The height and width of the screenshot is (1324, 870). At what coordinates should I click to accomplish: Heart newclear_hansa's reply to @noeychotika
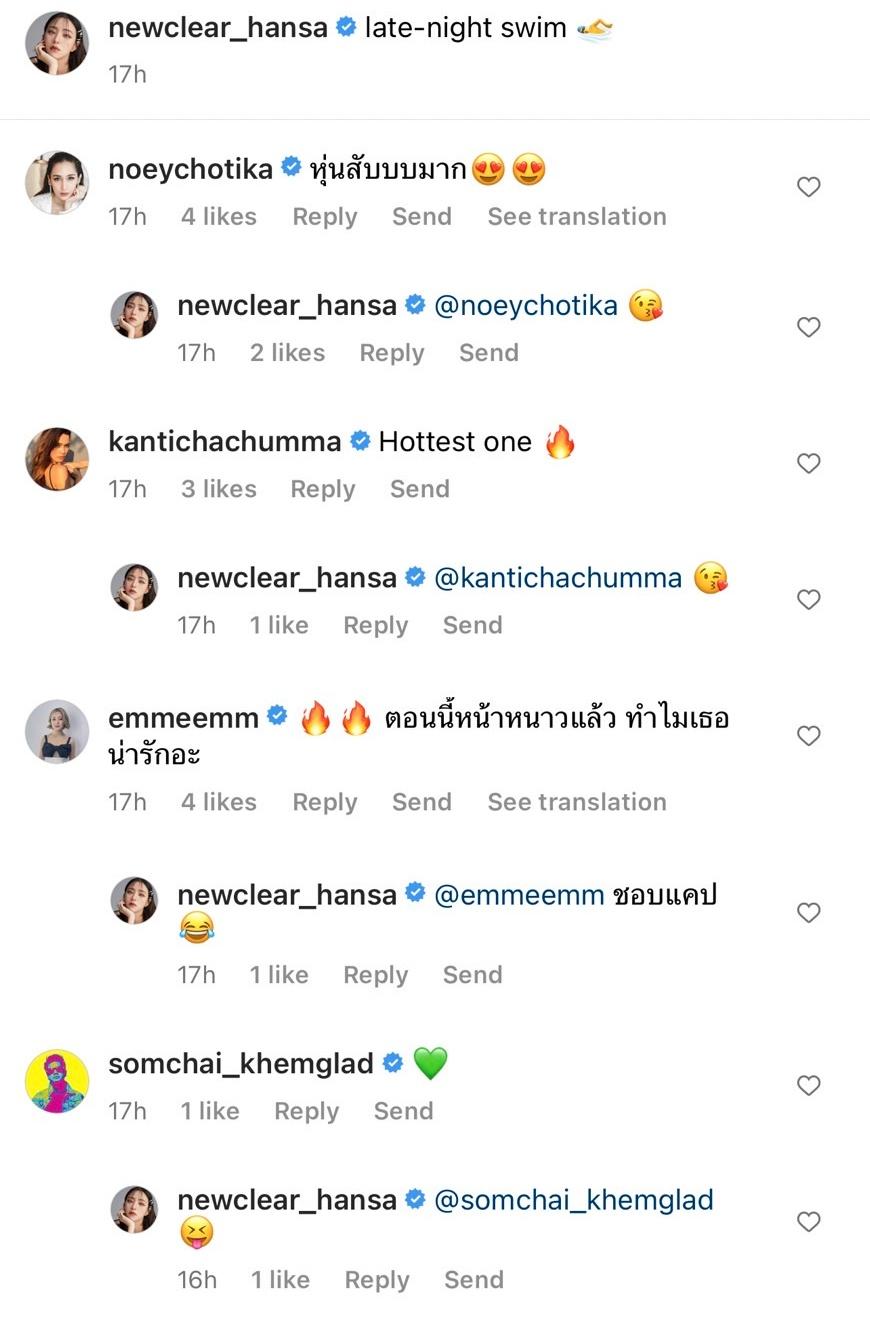808,327
